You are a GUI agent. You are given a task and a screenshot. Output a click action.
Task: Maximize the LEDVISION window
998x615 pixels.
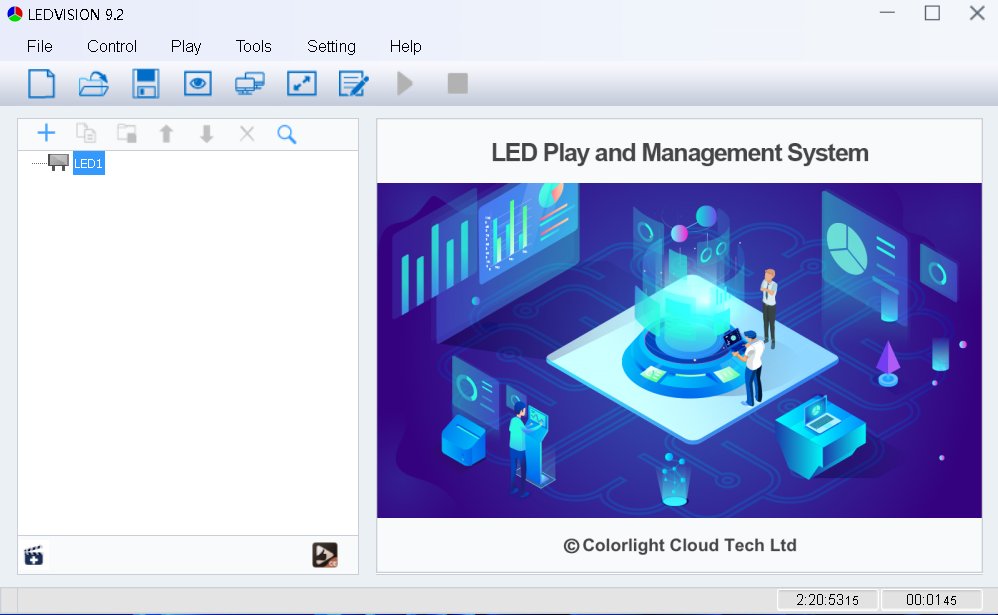[x=932, y=13]
